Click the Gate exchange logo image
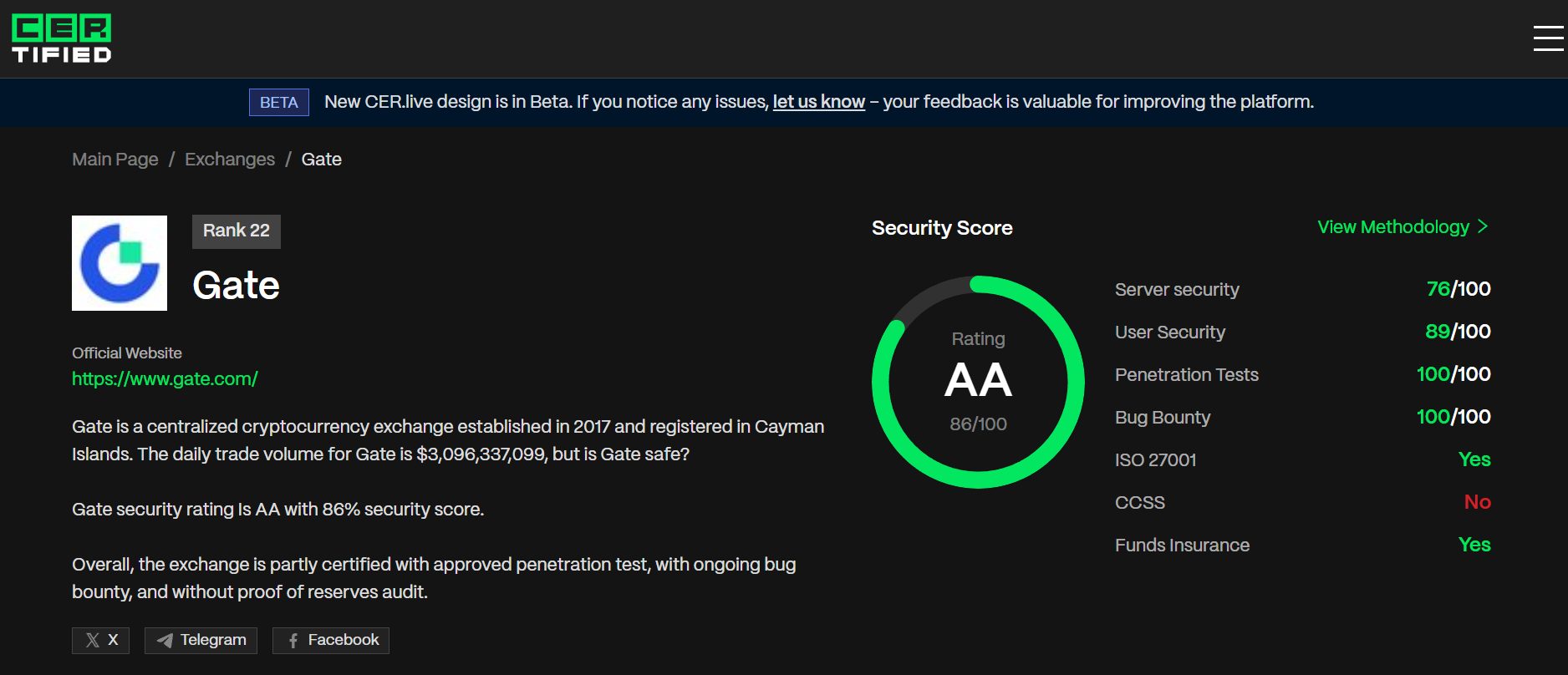 click(120, 263)
